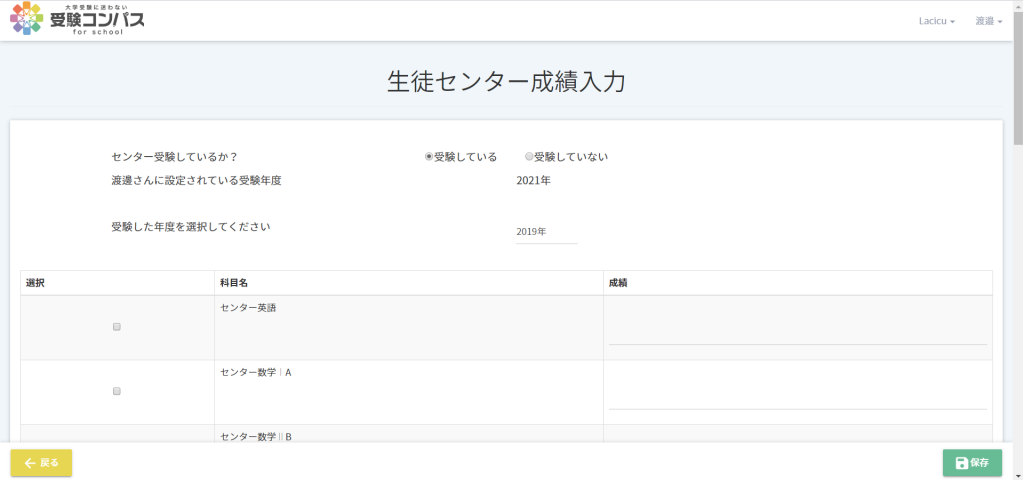Click the floppy disk icon on 保存
1023x480 pixels.
click(x=961, y=463)
